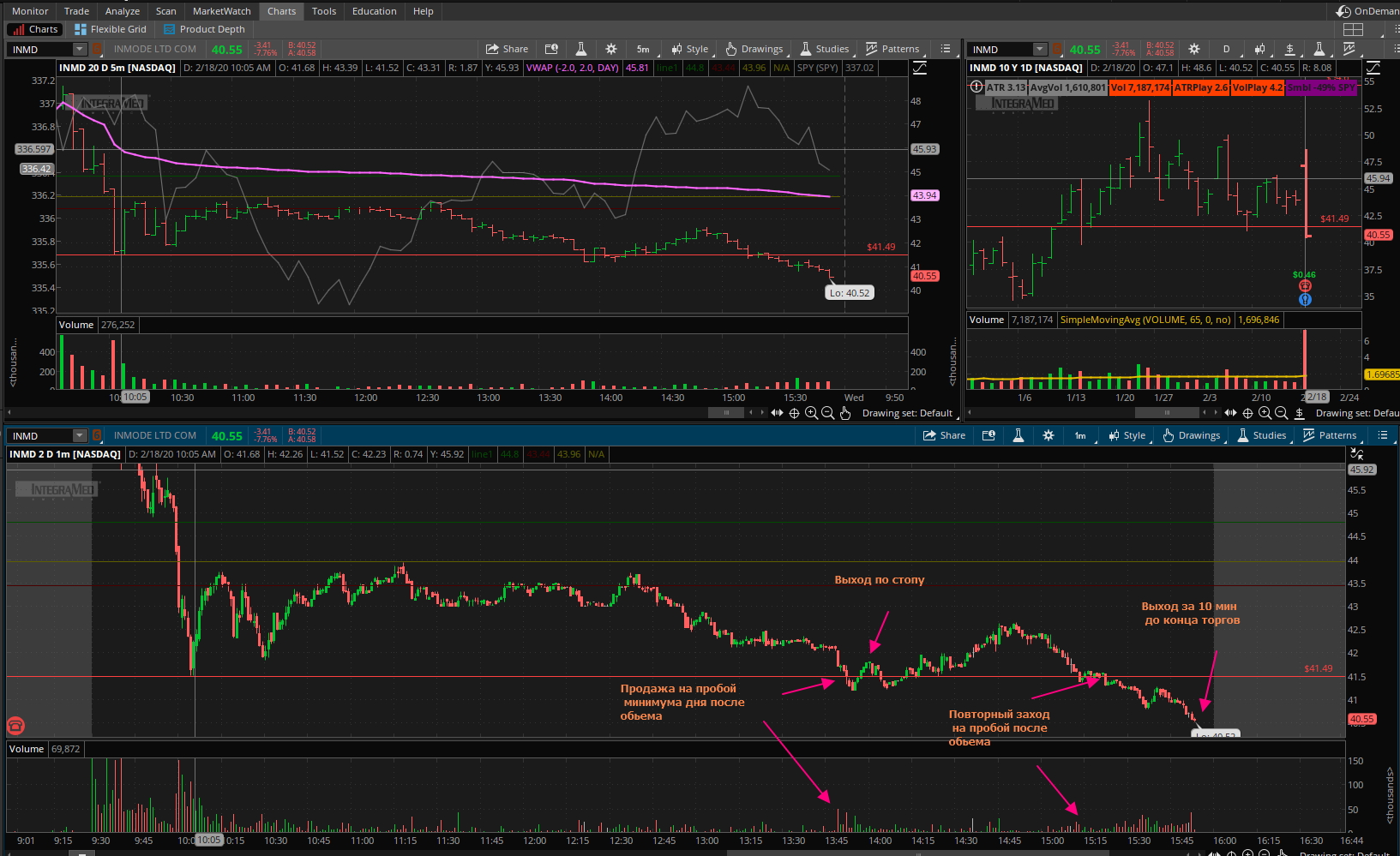Zoom out on the 5m chart
The image size is (1400, 856).
point(827,413)
